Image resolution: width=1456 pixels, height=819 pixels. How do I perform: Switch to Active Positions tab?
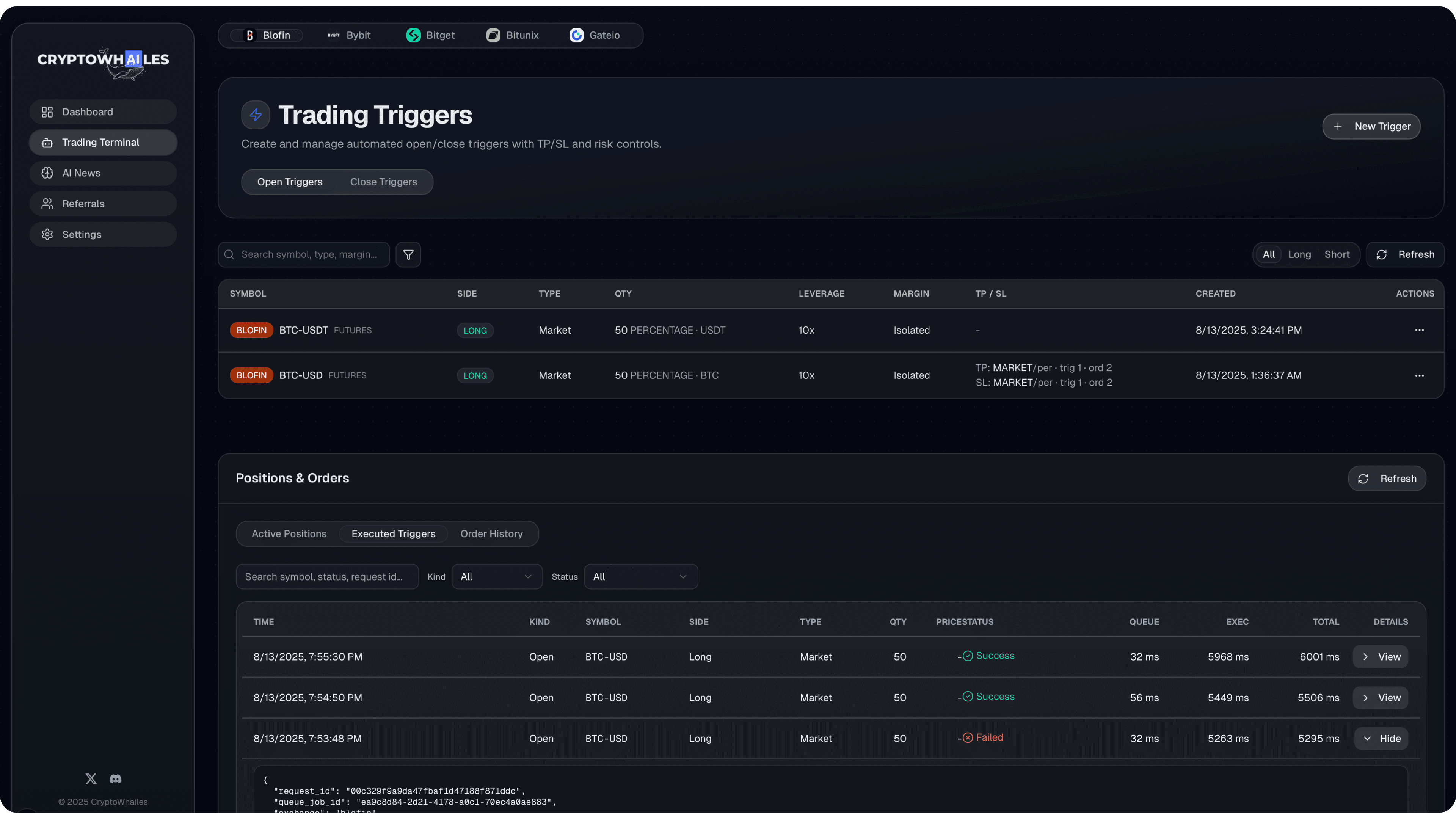click(x=289, y=533)
